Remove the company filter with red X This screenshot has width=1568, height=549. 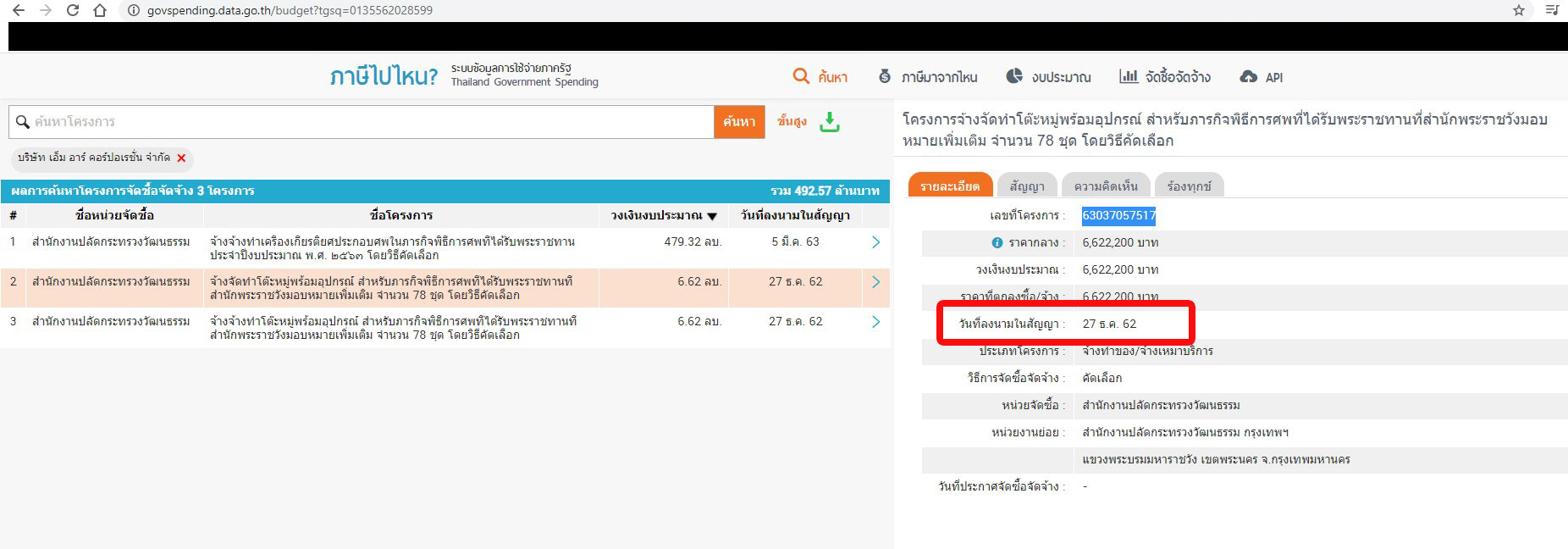(x=181, y=158)
